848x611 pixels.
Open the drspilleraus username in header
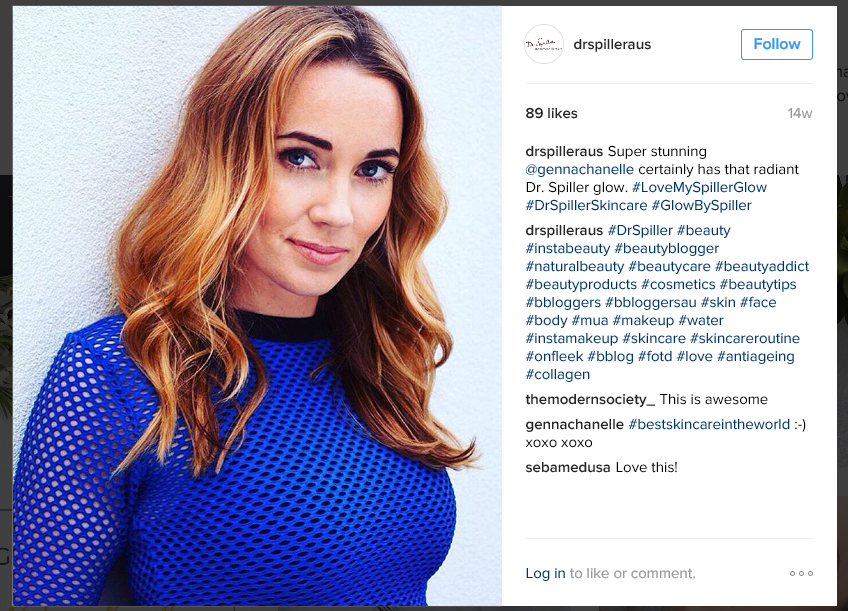[x=612, y=44]
